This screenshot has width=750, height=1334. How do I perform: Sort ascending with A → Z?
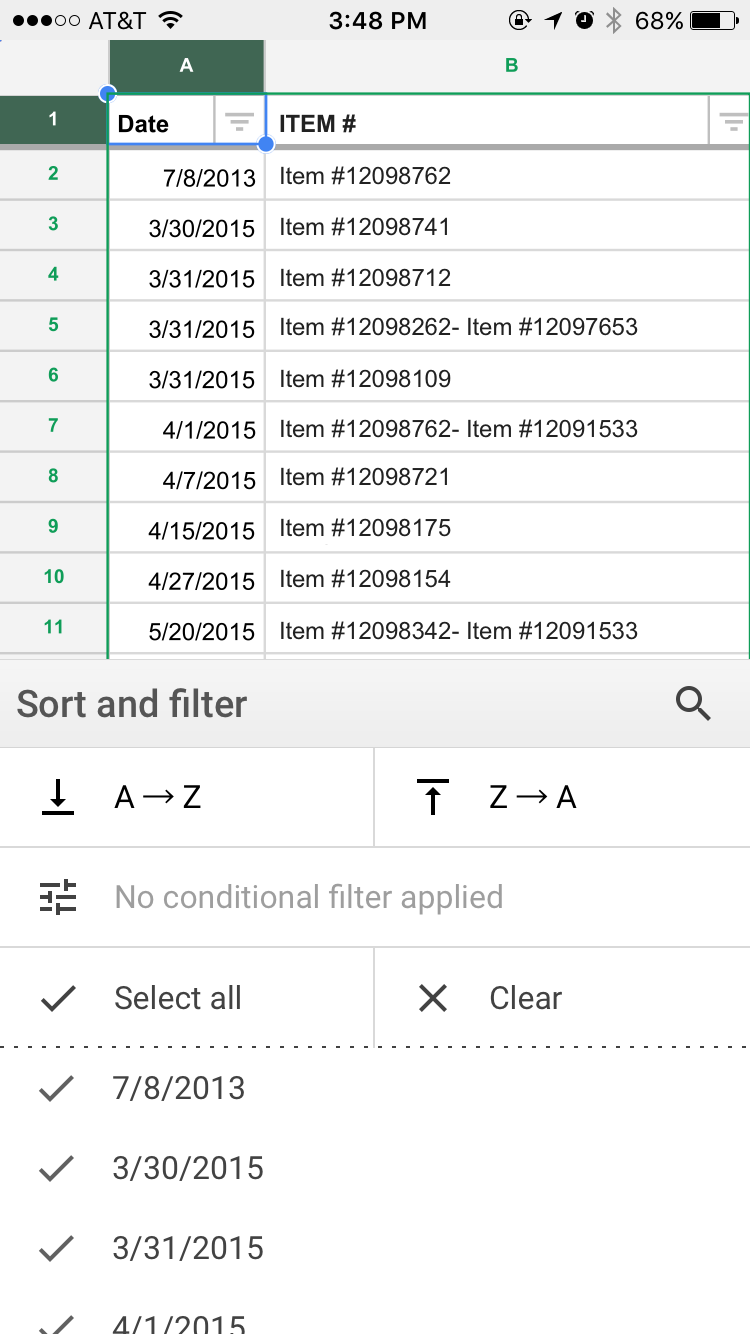coord(157,797)
